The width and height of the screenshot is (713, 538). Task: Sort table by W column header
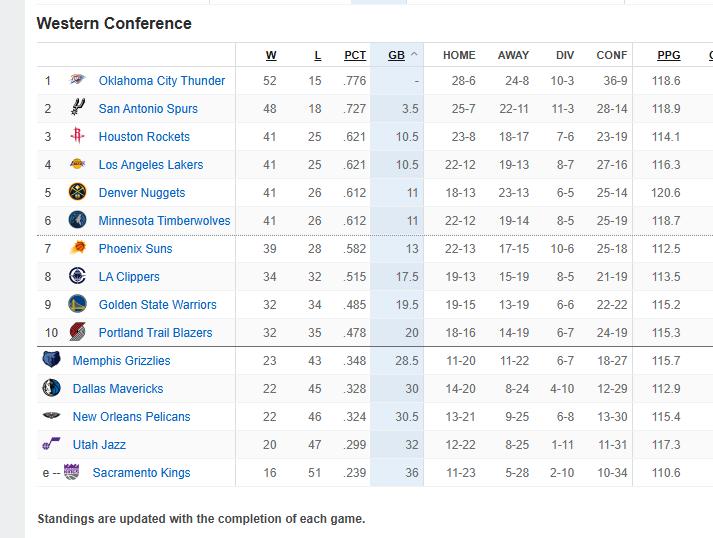(271, 56)
